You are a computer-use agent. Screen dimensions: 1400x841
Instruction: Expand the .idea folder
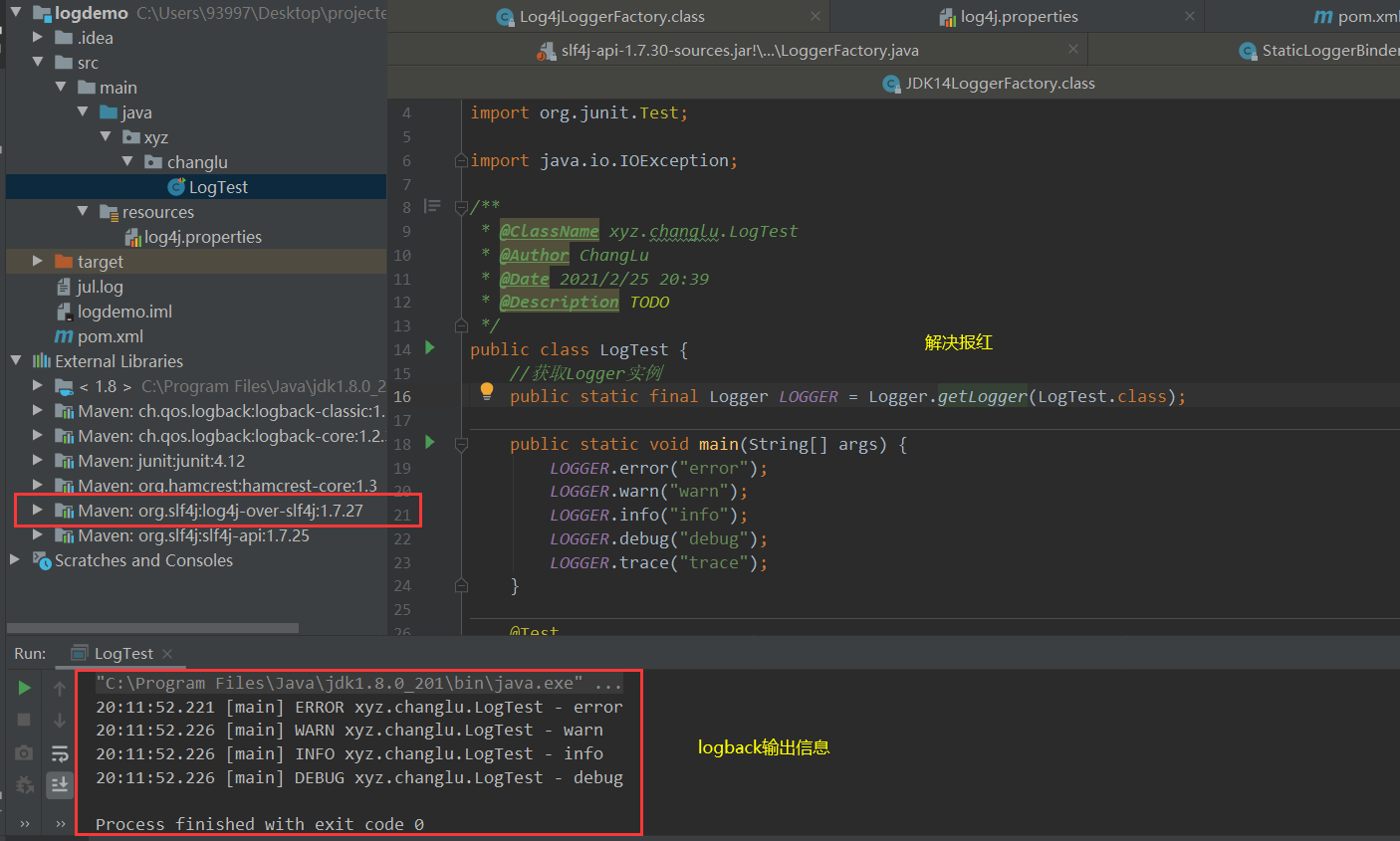[x=38, y=37]
